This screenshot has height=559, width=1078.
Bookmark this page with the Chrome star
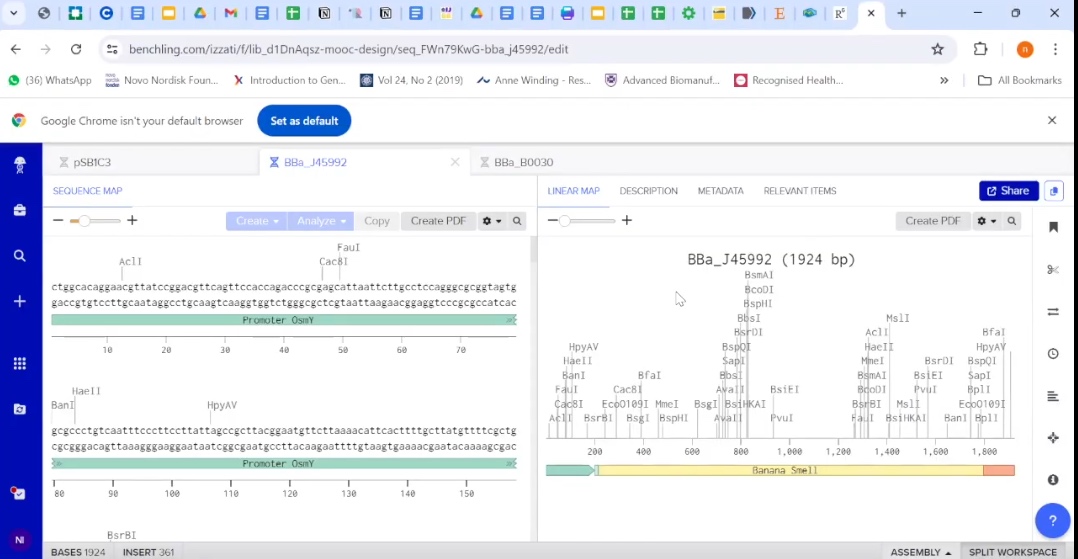click(x=937, y=49)
